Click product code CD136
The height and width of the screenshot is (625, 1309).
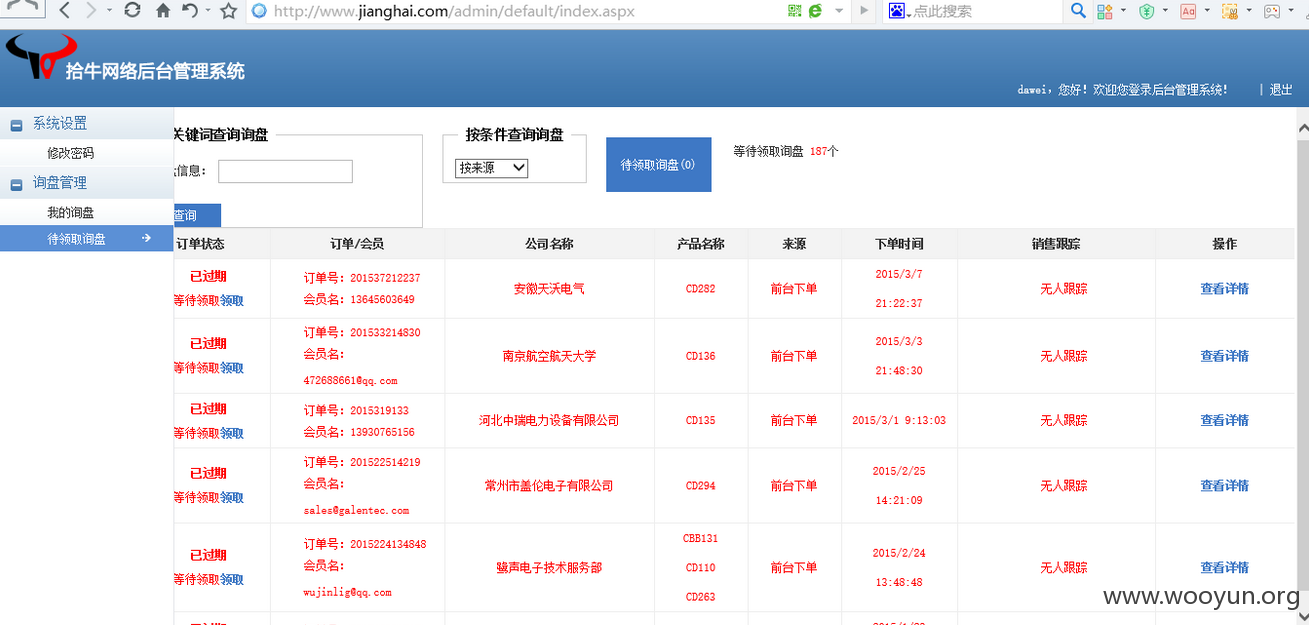[x=700, y=355]
